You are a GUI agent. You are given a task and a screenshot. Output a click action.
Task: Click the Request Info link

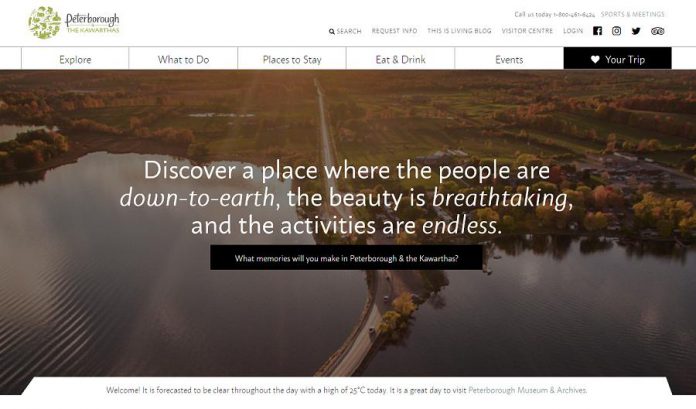point(394,31)
